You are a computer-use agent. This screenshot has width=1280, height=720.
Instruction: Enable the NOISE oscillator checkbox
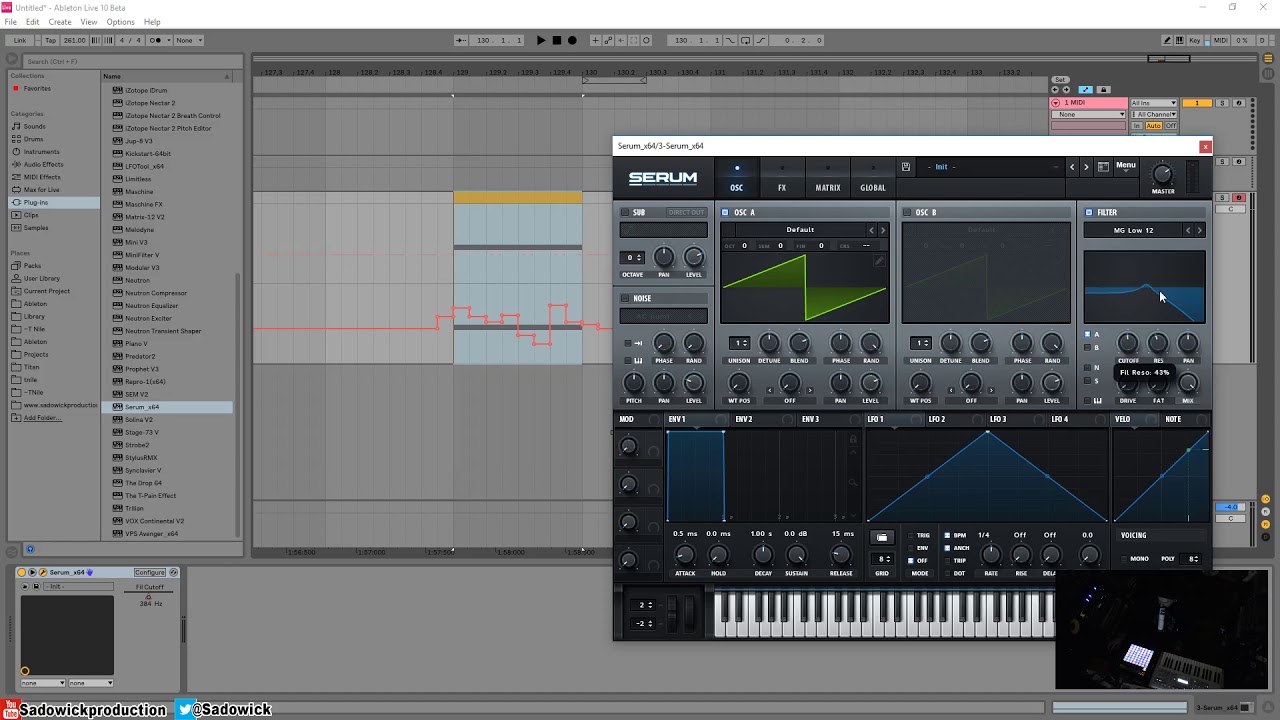click(625, 298)
